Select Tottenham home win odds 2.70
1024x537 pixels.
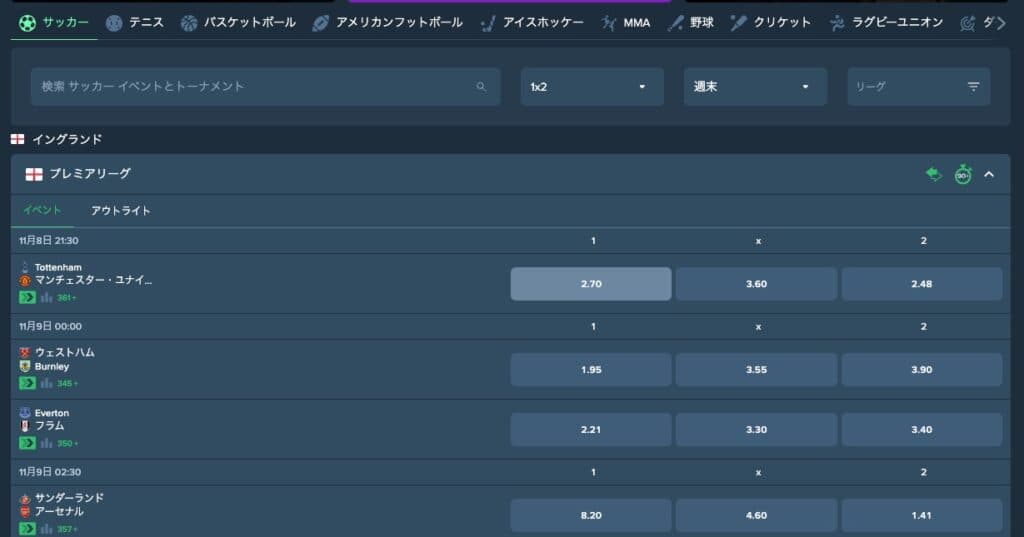click(x=590, y=284)
